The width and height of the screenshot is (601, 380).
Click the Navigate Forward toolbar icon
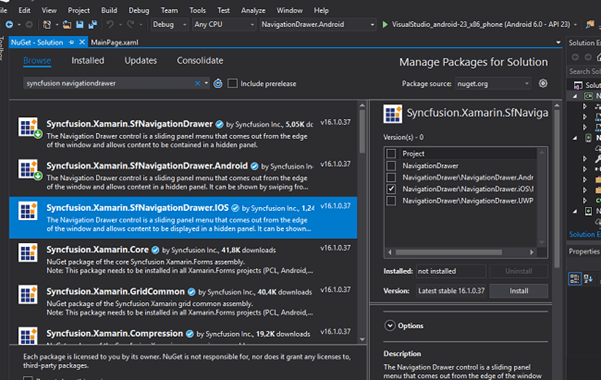[x=29, y=25]
